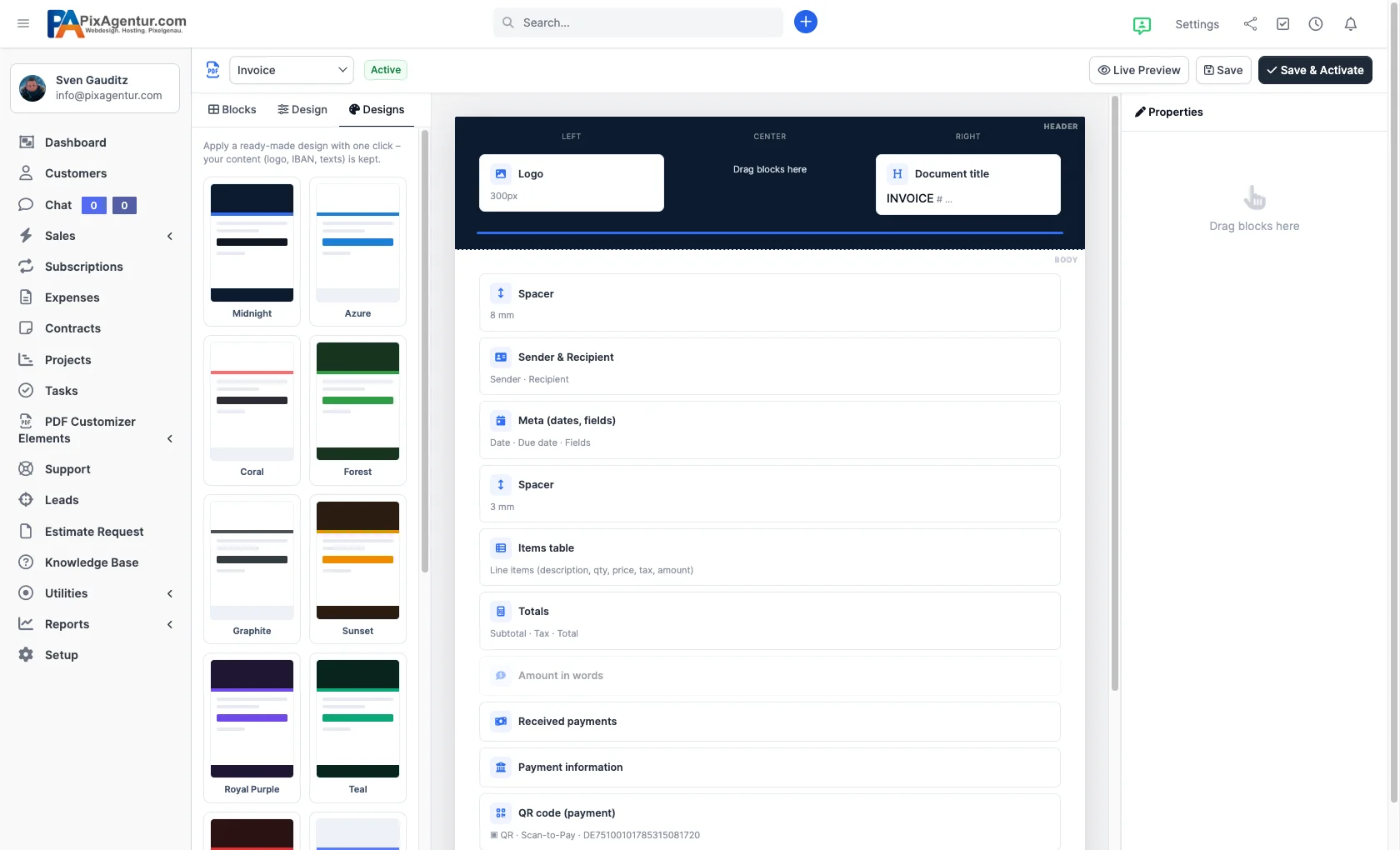Apply the Sunset design
This screenshot has width=1400, height=850.
(x=357, y=569)
